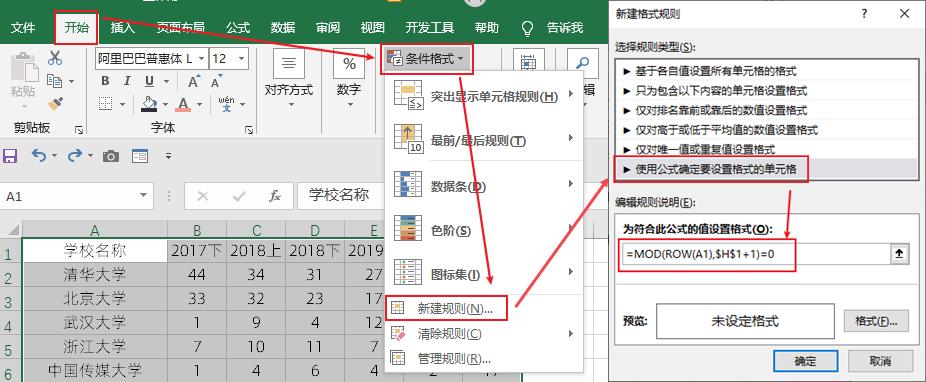Click the form icon beside camera

coord(140,156)
